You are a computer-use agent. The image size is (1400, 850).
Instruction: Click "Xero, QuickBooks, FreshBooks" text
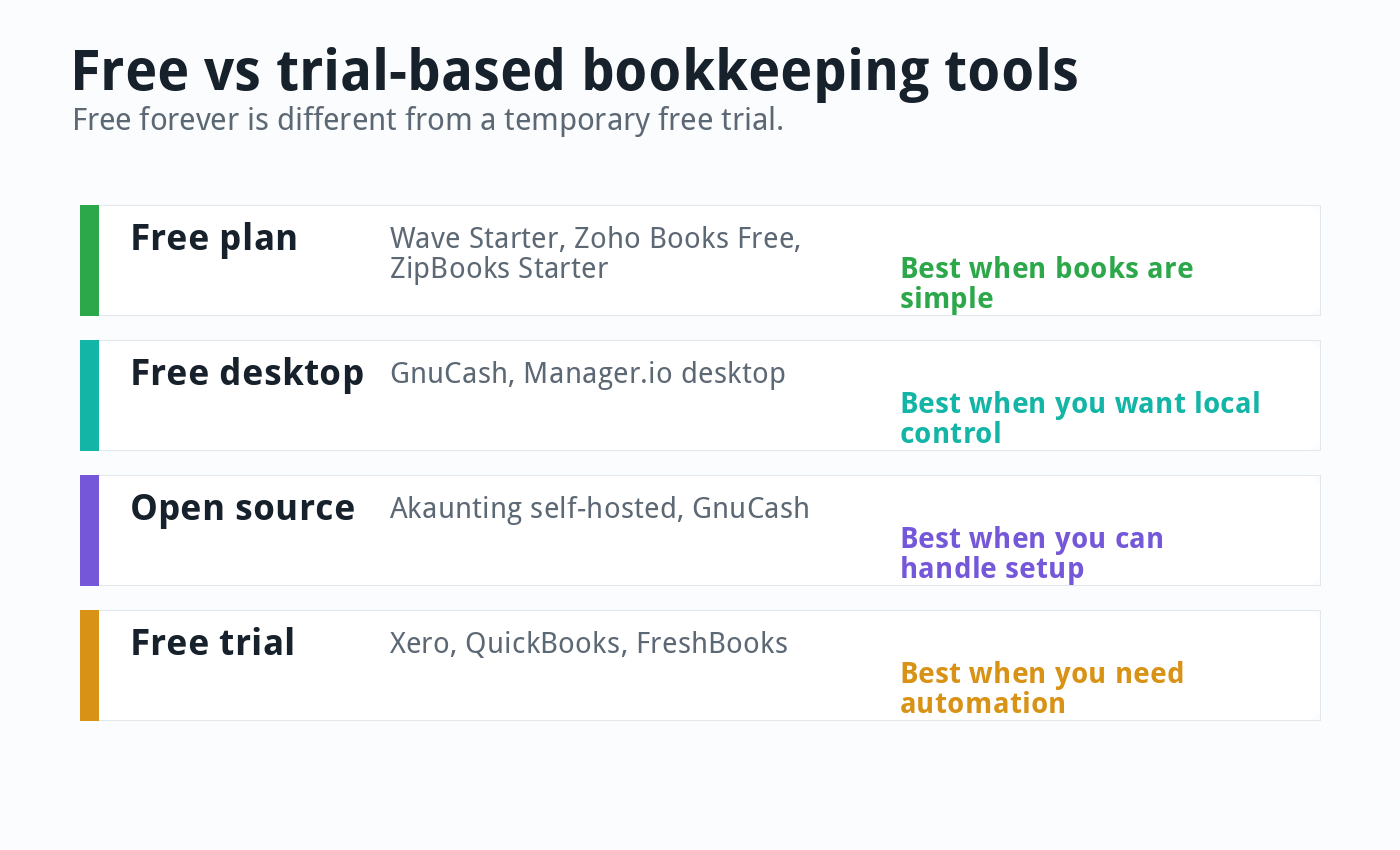click(x=588, y=643)
